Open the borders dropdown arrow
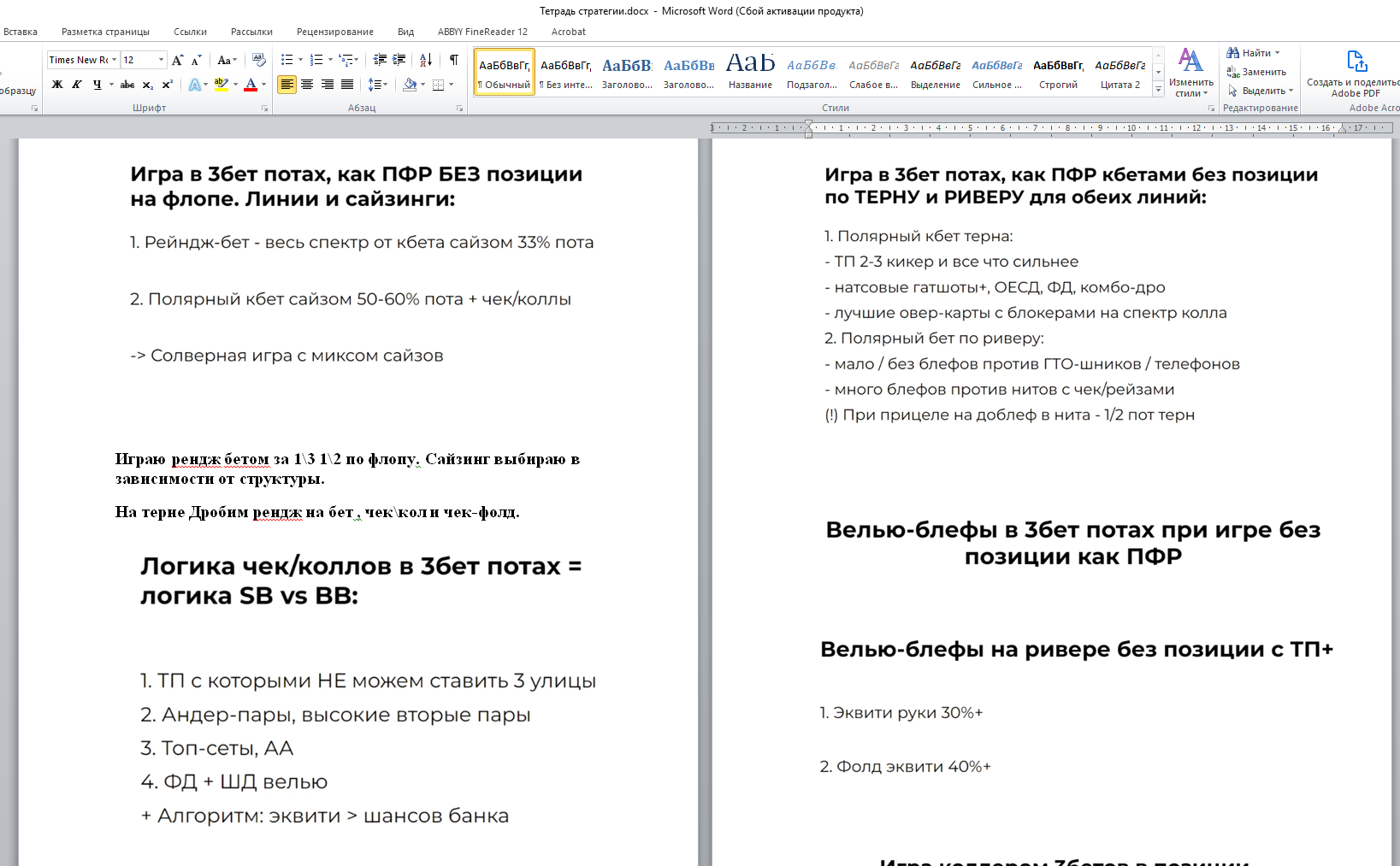This screenshot has height=866, width=1400. [x=451, y=85]
